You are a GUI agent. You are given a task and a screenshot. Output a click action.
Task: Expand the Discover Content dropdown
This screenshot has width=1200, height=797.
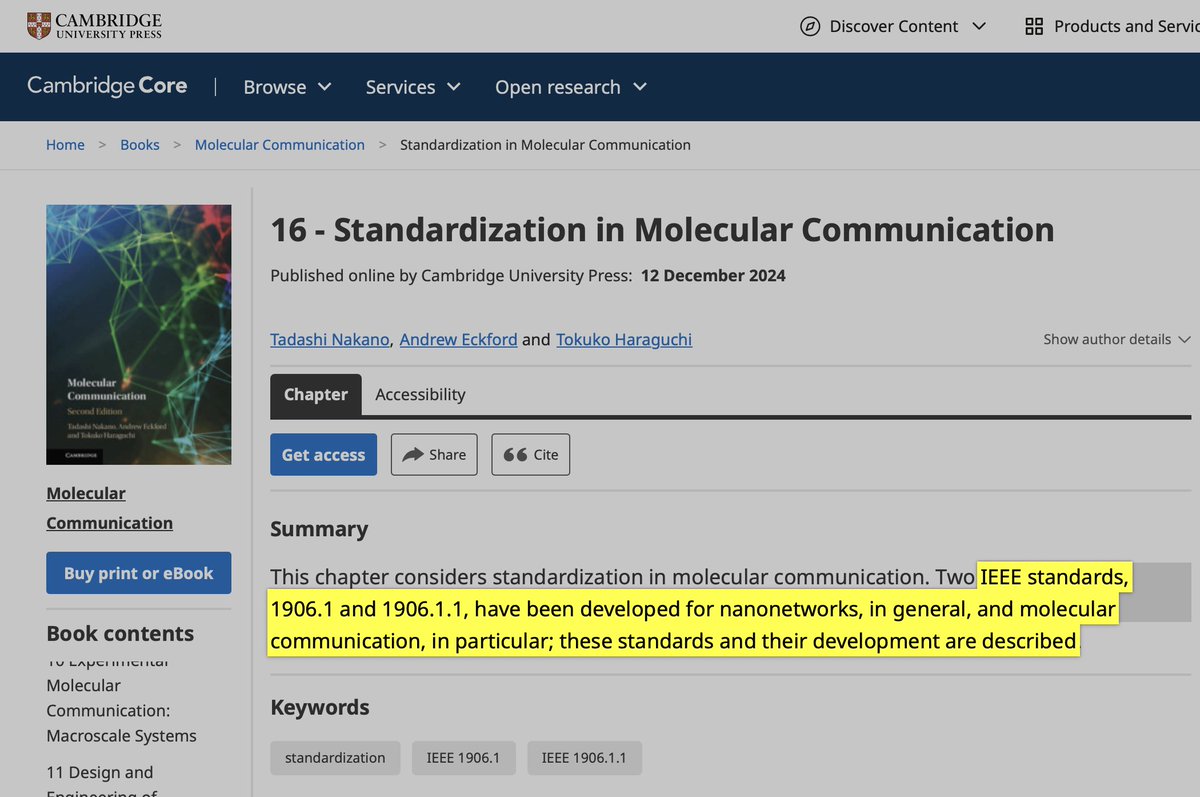tap(894, 27)
